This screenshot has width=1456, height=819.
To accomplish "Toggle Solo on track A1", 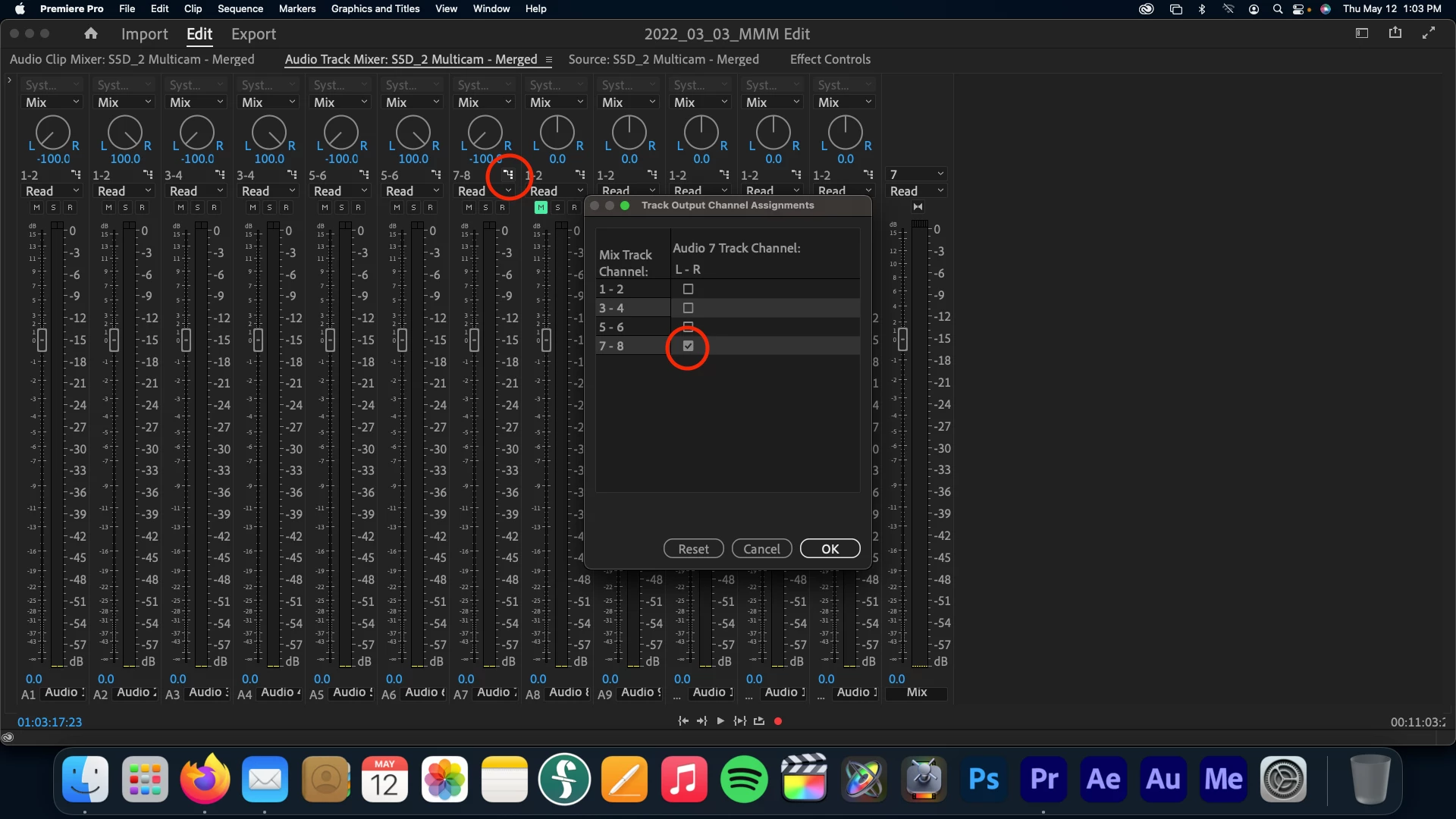I will [x=53, y=207].
